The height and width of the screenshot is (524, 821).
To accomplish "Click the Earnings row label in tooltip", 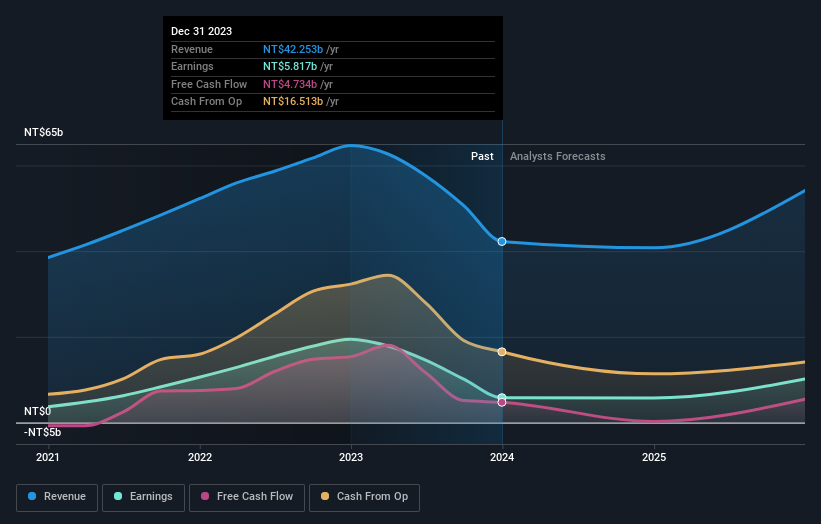I will point(192,66).
